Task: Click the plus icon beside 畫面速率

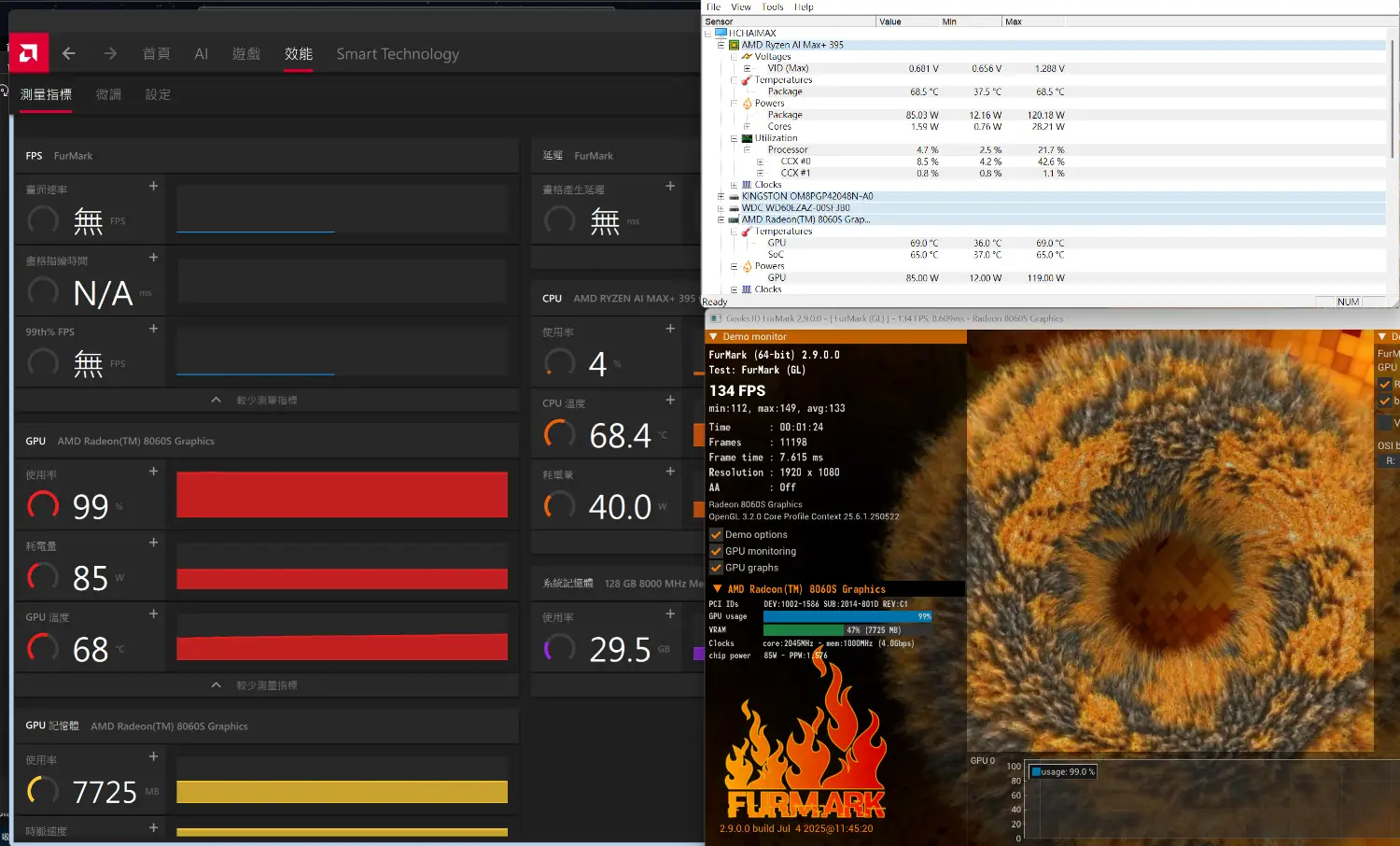Action: coord(153,186)
